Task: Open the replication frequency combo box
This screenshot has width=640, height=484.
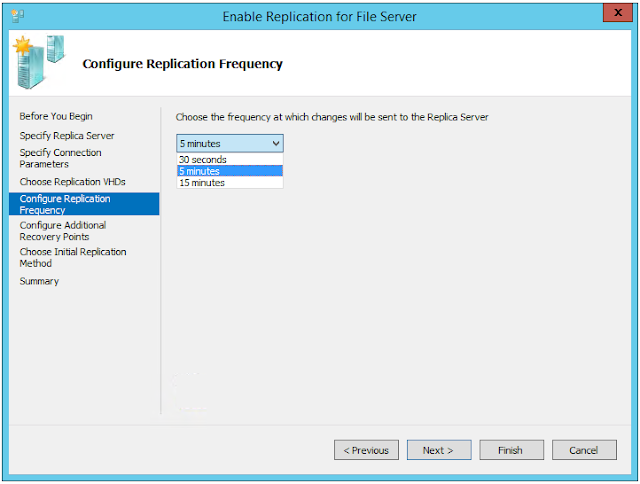Action: tap(230, 144)
